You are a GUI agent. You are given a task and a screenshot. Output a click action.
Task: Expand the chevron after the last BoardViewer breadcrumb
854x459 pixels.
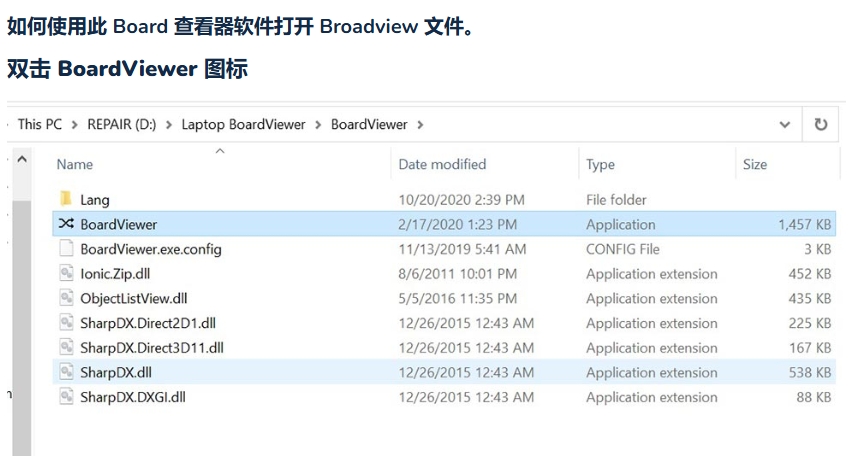click(420, 125)
